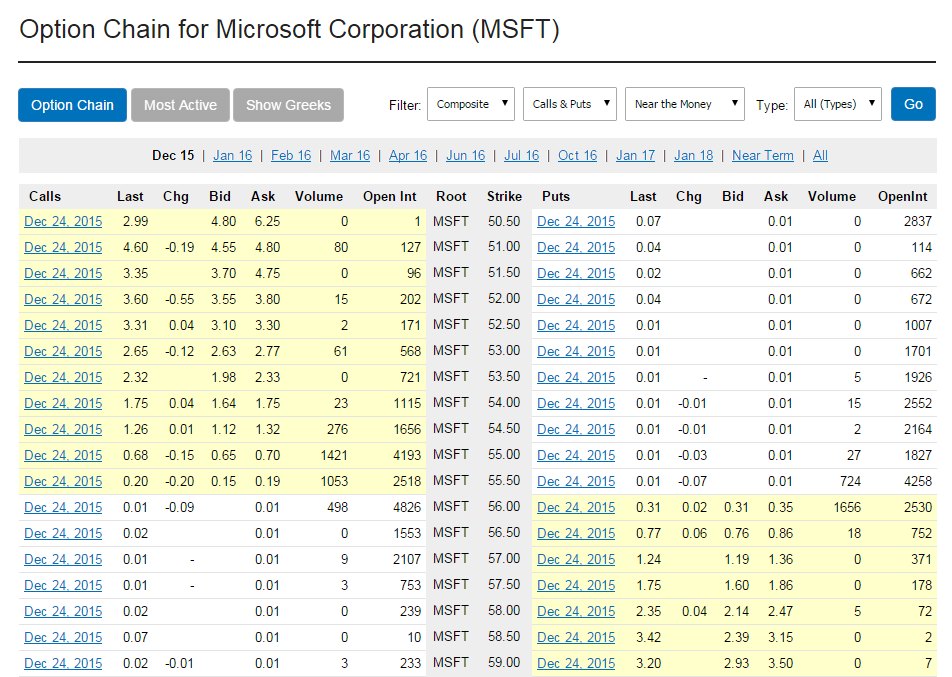The height and width of the screenshot is (677, 952).
Task: View the Jan 18 expiration link
Action: click(693, 155)
